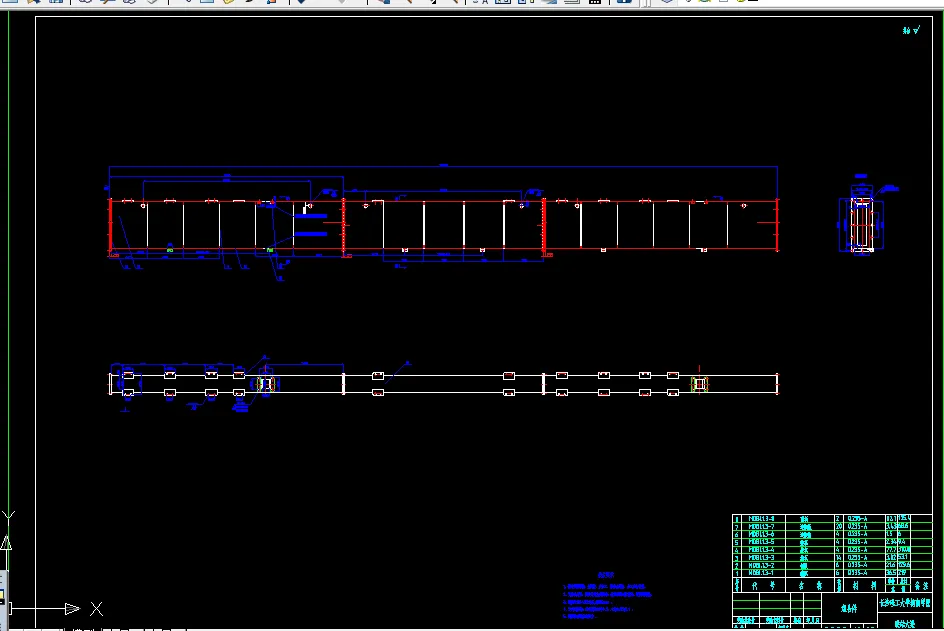
Task: Select the technical requirements heading above the notes
Action: 606,575
